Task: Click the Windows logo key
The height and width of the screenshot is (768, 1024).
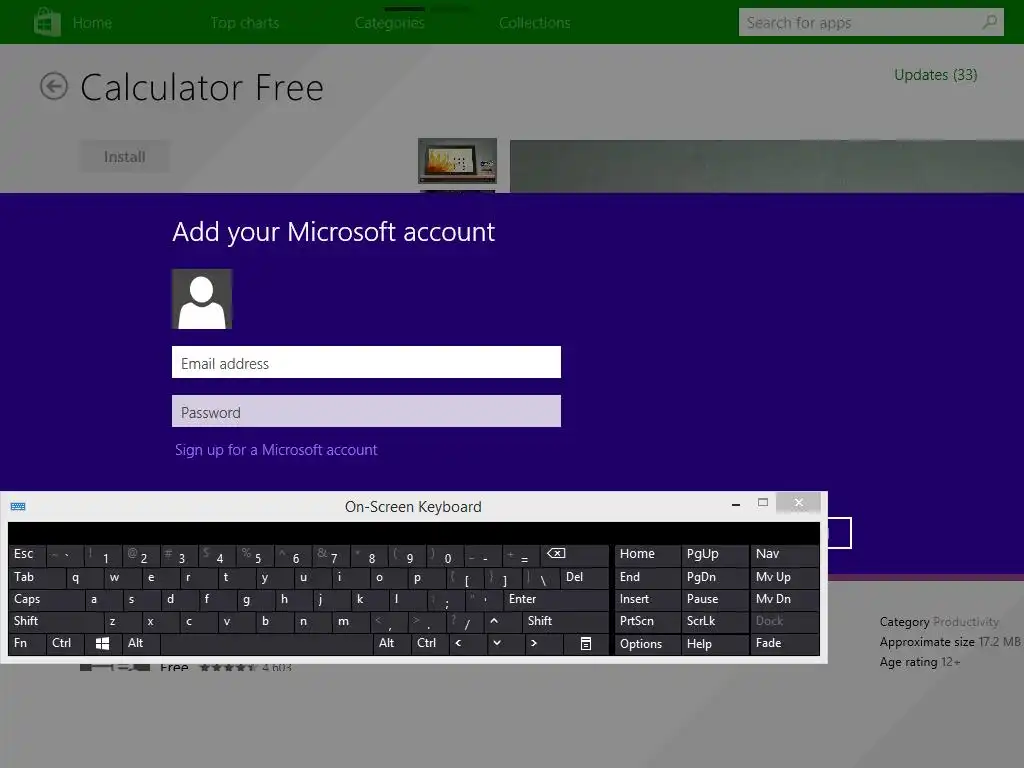Action: click(103, 643)
